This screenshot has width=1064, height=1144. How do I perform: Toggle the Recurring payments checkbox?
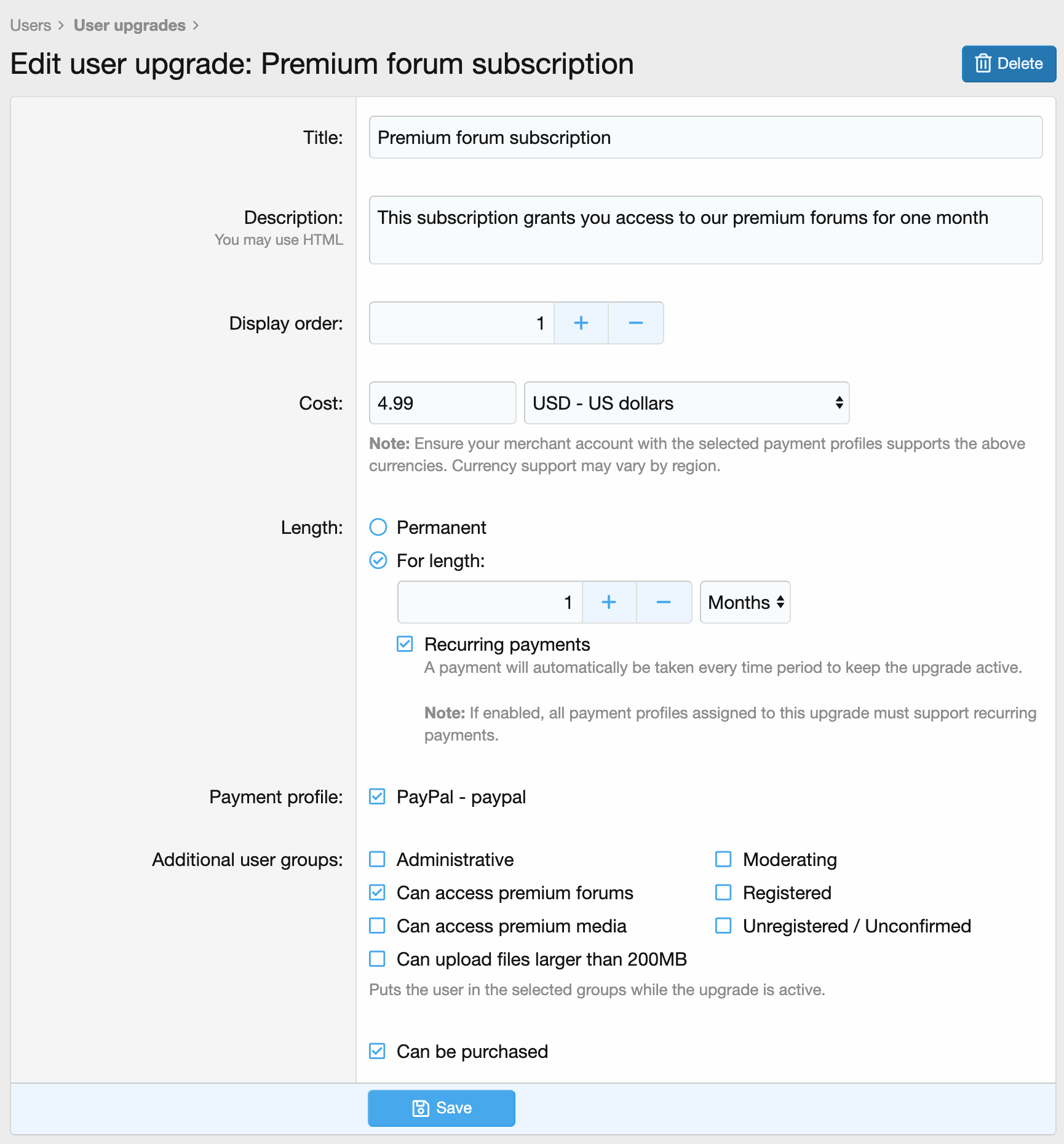[405, 644]
